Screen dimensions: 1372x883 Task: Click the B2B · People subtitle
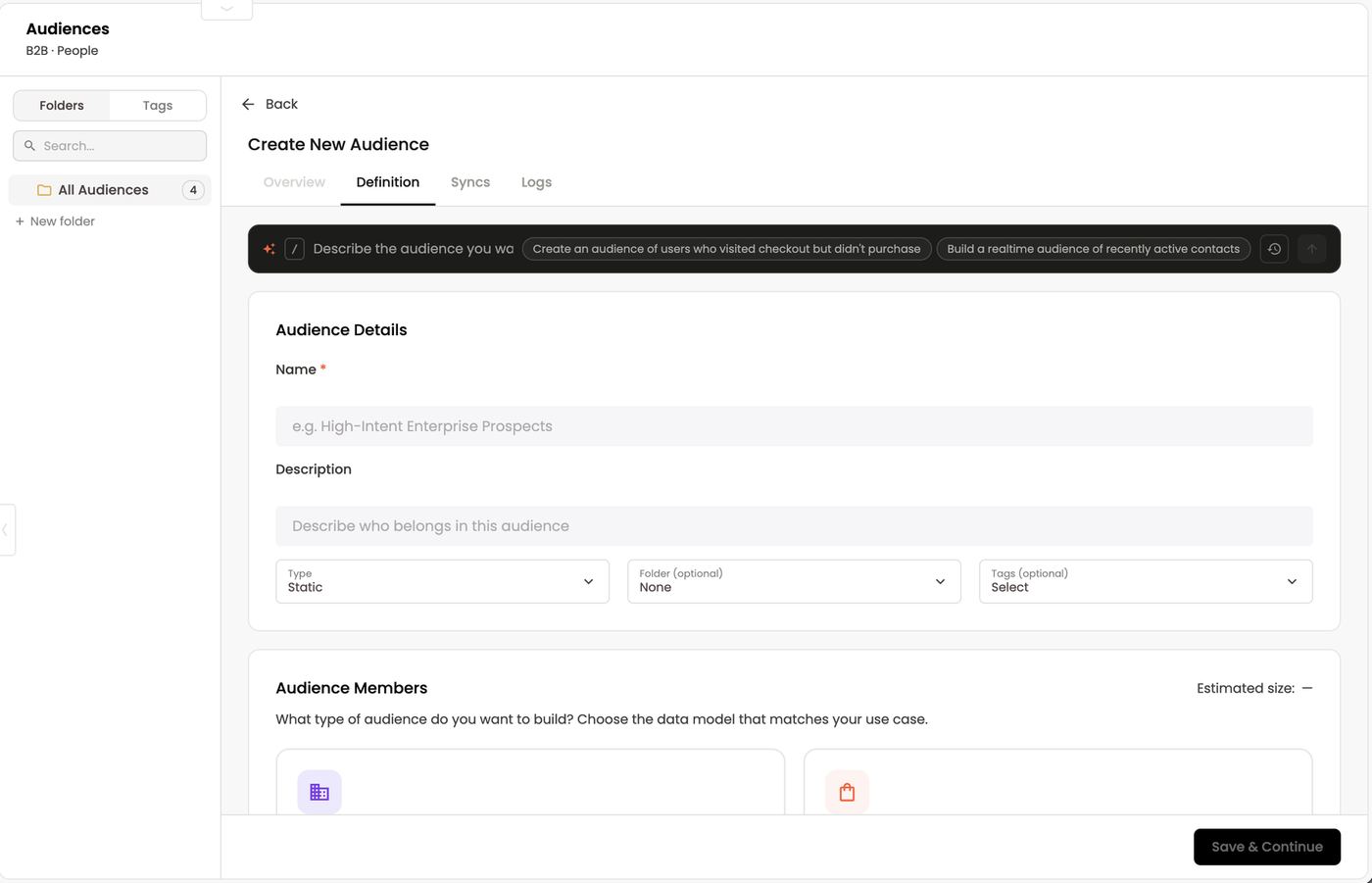(62, 51)
